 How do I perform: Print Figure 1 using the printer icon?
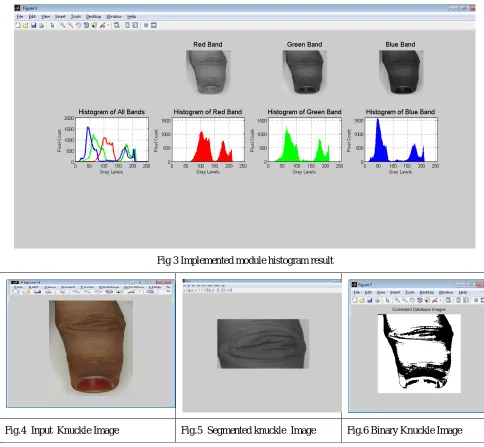point(41,25)
